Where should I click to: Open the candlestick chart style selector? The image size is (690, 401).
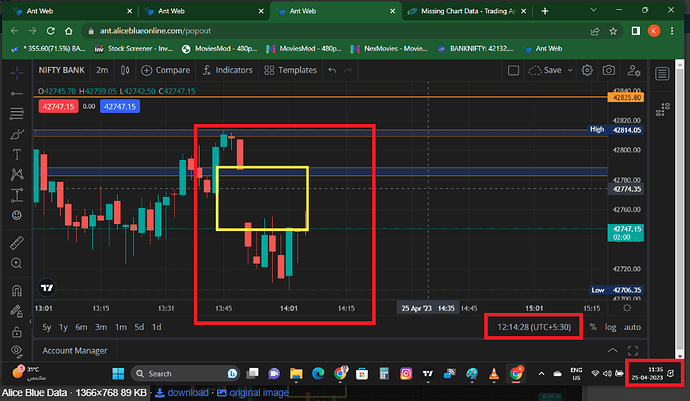click(125, 70)
